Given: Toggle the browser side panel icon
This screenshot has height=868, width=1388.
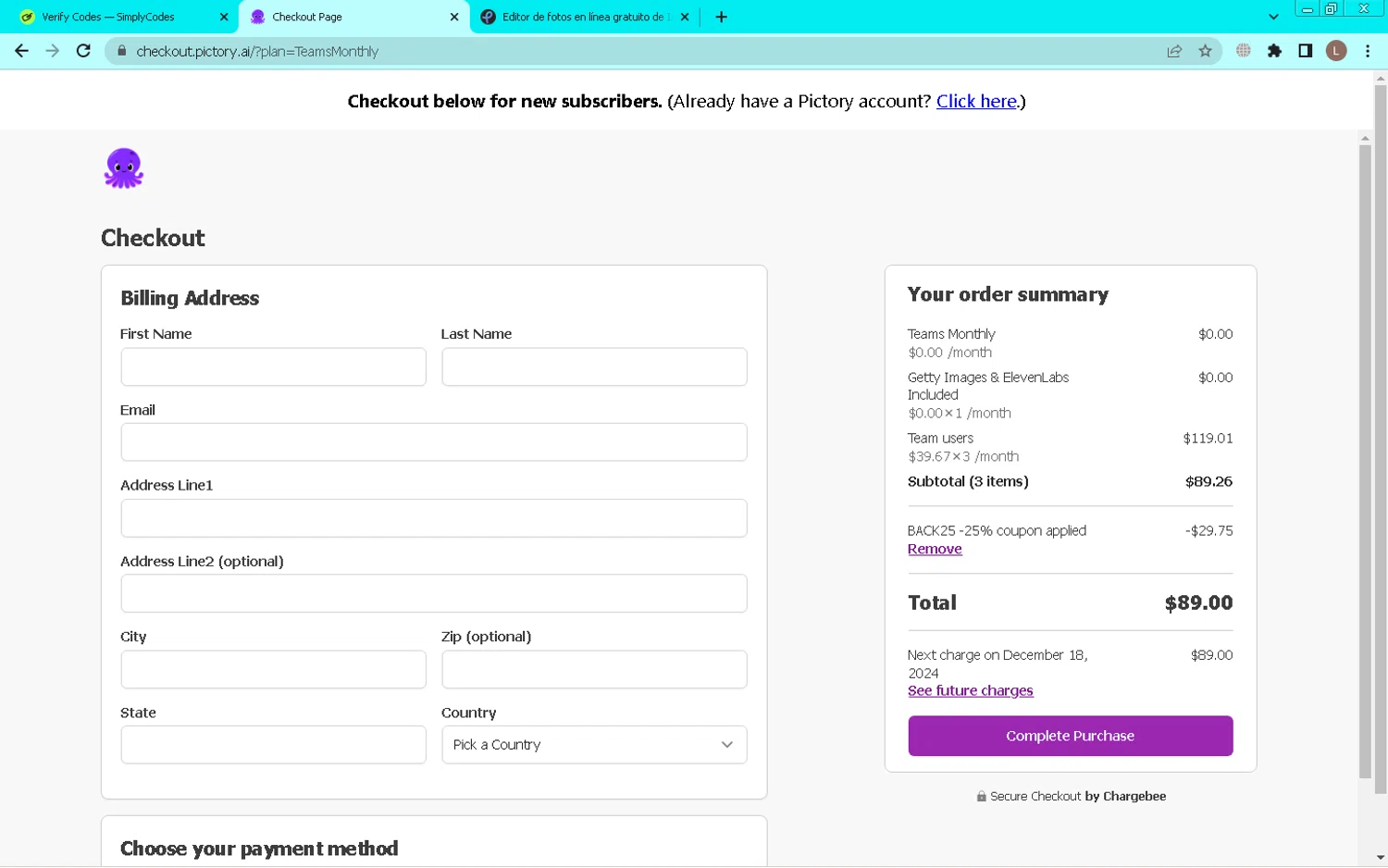Looking at the screenshot, I should point(1305,51).
